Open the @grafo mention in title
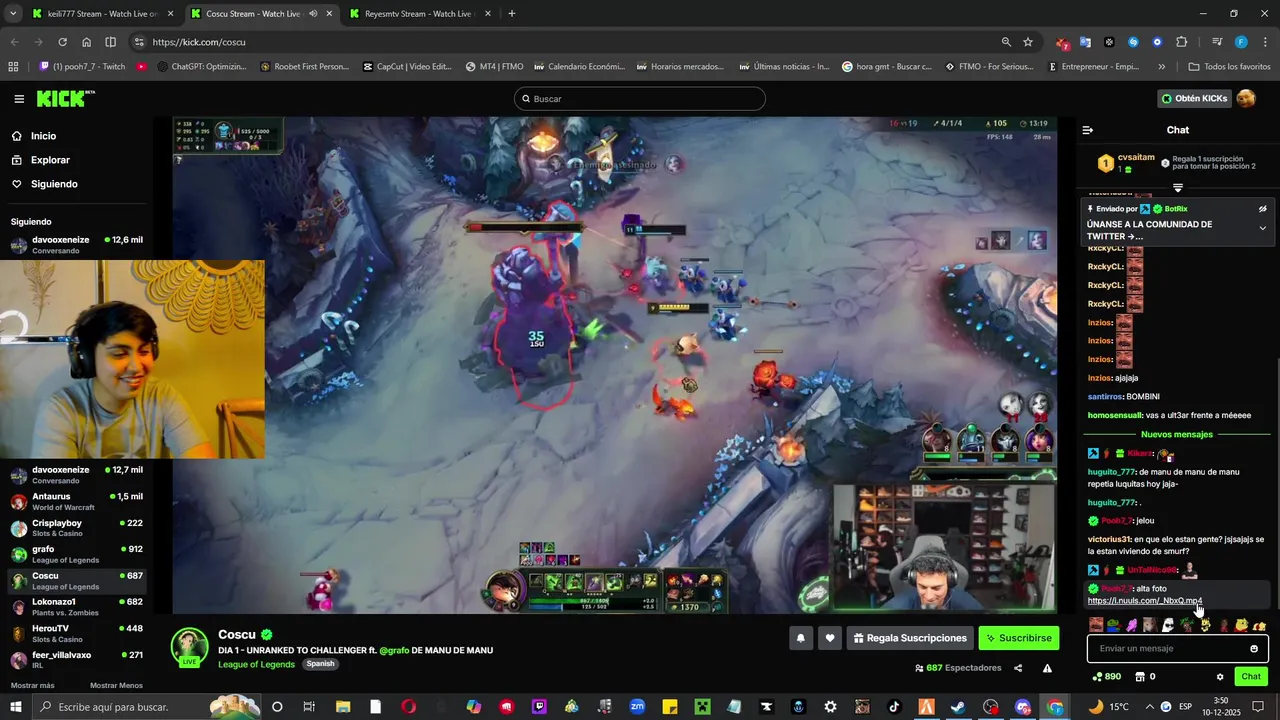Screen dimensions: 1280x720 (394, 650)
